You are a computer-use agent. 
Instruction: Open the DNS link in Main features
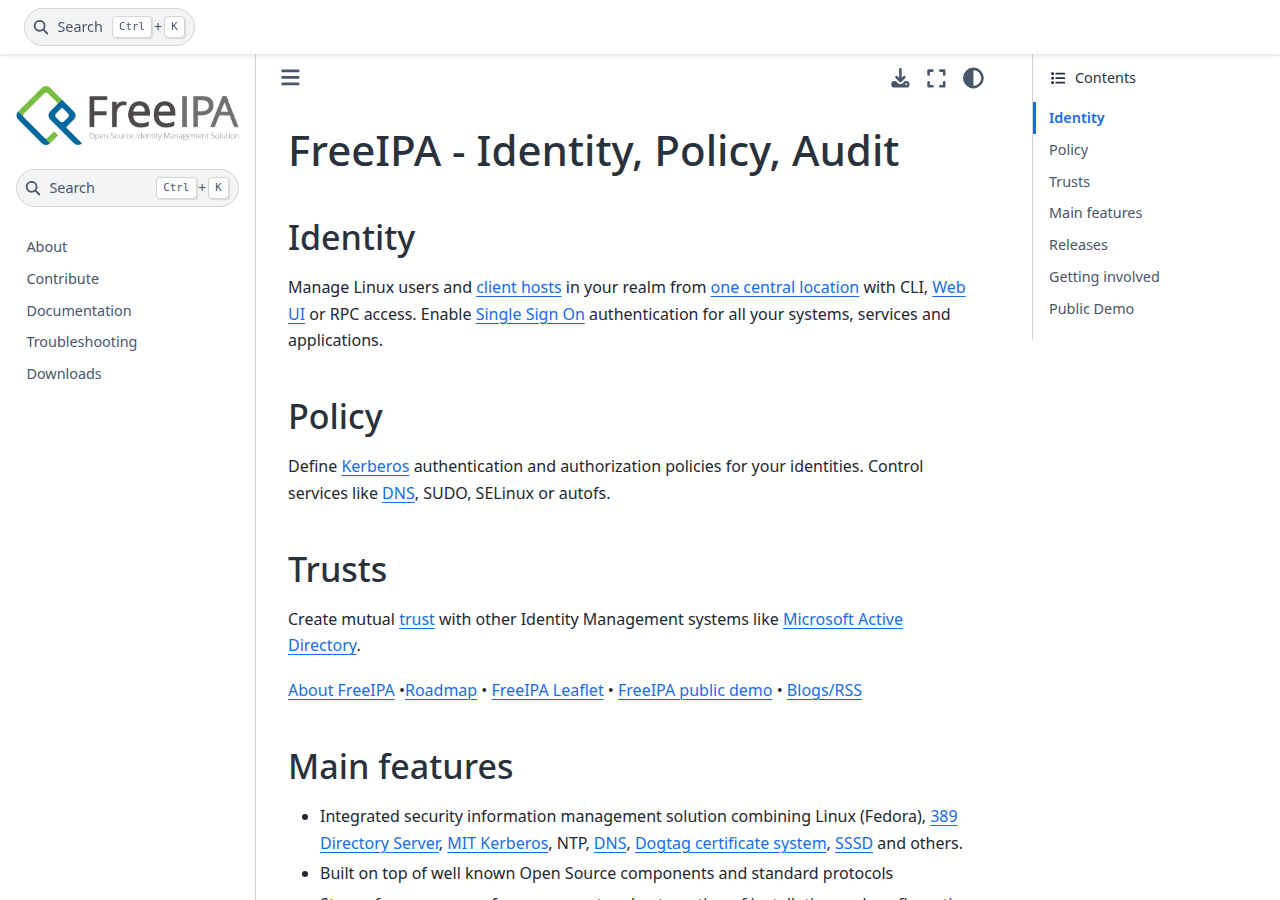pos(610,843)
